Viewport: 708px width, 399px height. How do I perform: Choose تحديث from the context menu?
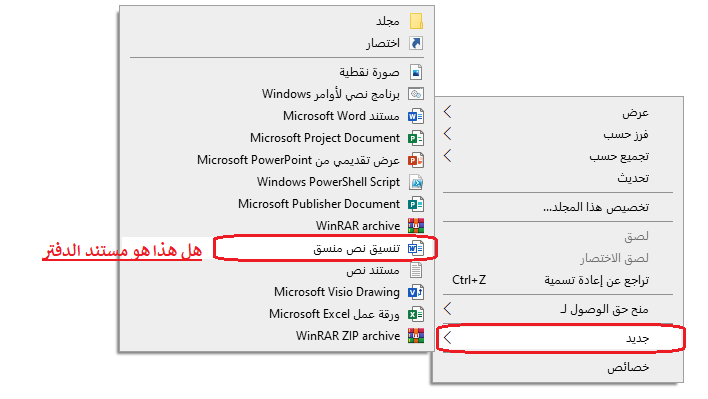pyautogui.click(x=559, y=178)
